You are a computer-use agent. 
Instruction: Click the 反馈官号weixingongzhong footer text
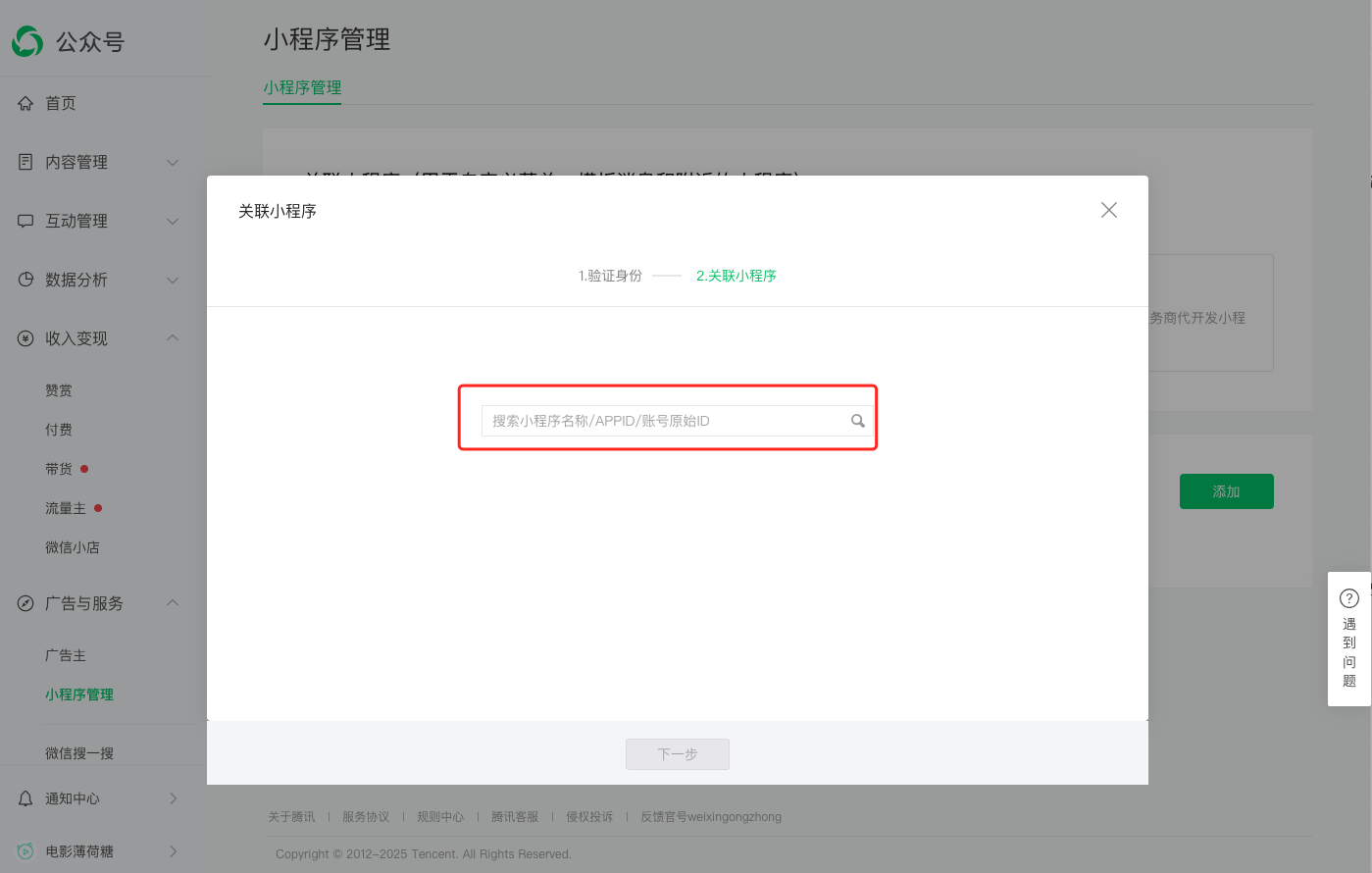711,817
